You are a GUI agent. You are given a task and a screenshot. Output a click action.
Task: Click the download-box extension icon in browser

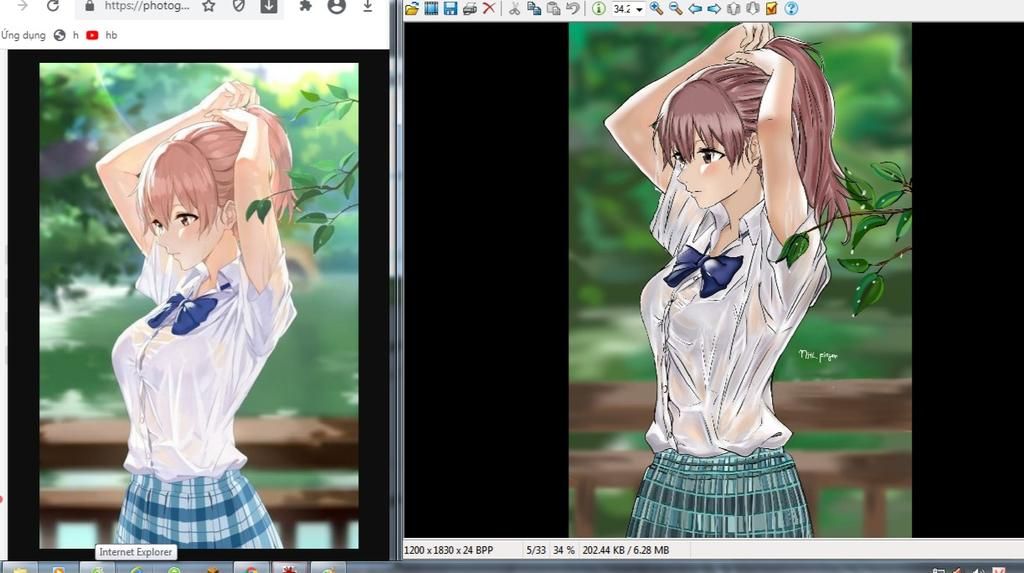click(269, 7)
